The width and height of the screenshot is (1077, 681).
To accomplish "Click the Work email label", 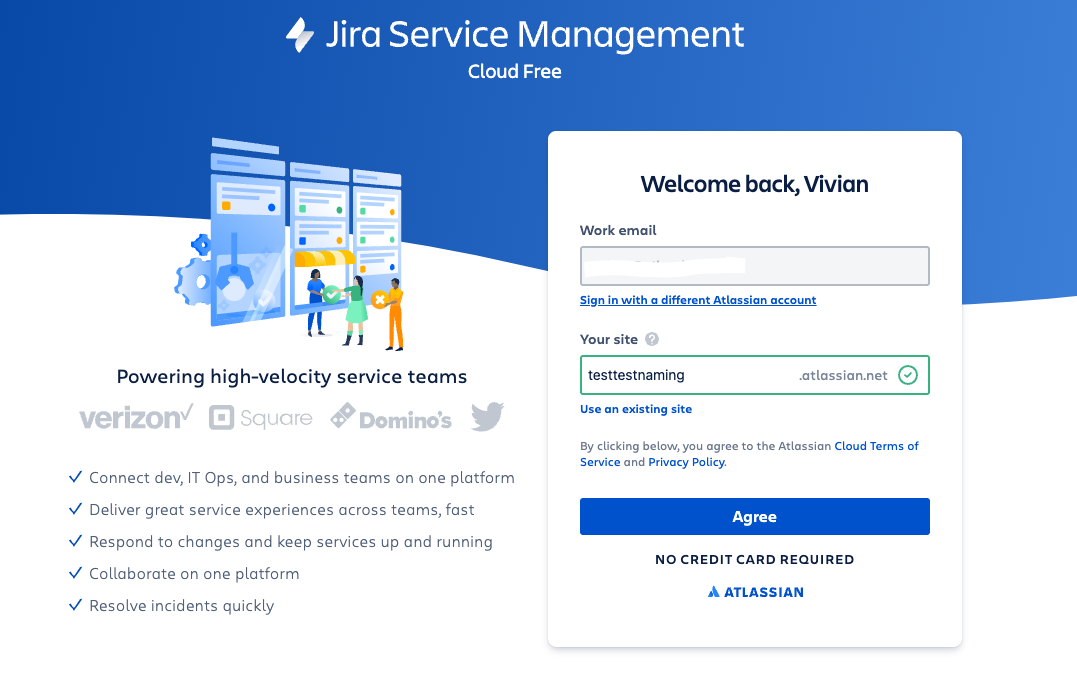I will pos(618,230).
